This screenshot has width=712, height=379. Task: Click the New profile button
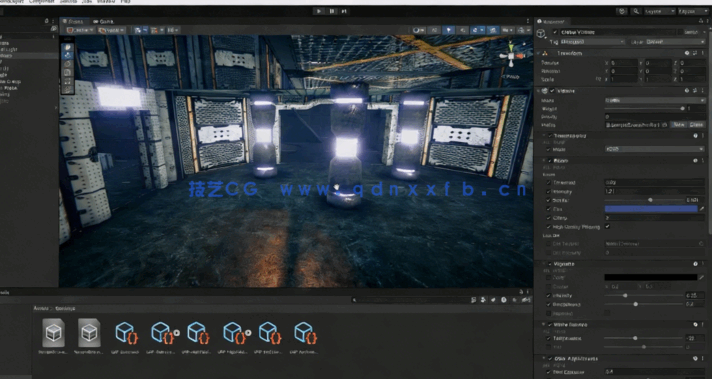[678, 124]
